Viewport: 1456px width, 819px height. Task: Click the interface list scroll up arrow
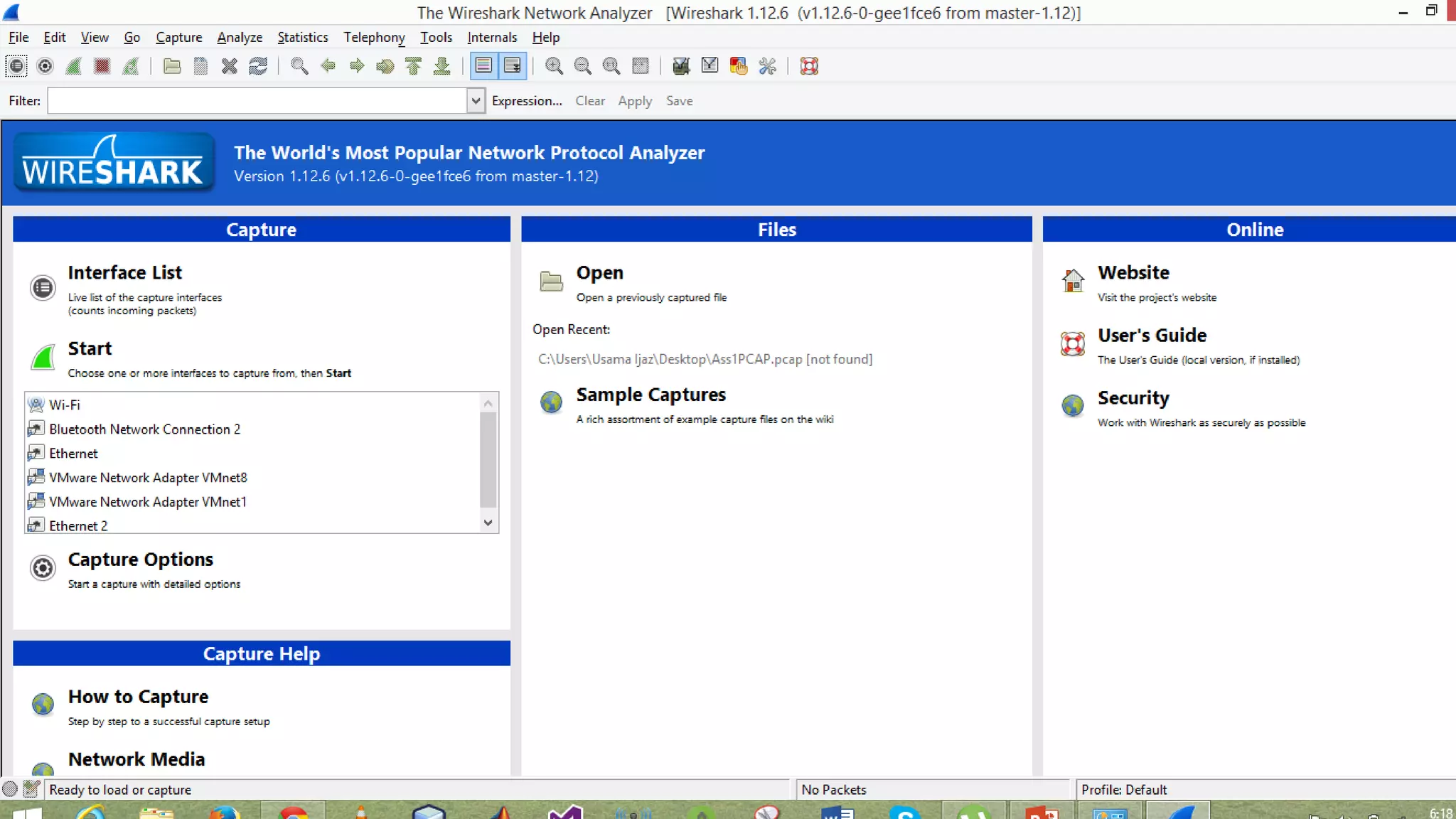(488, 403)
